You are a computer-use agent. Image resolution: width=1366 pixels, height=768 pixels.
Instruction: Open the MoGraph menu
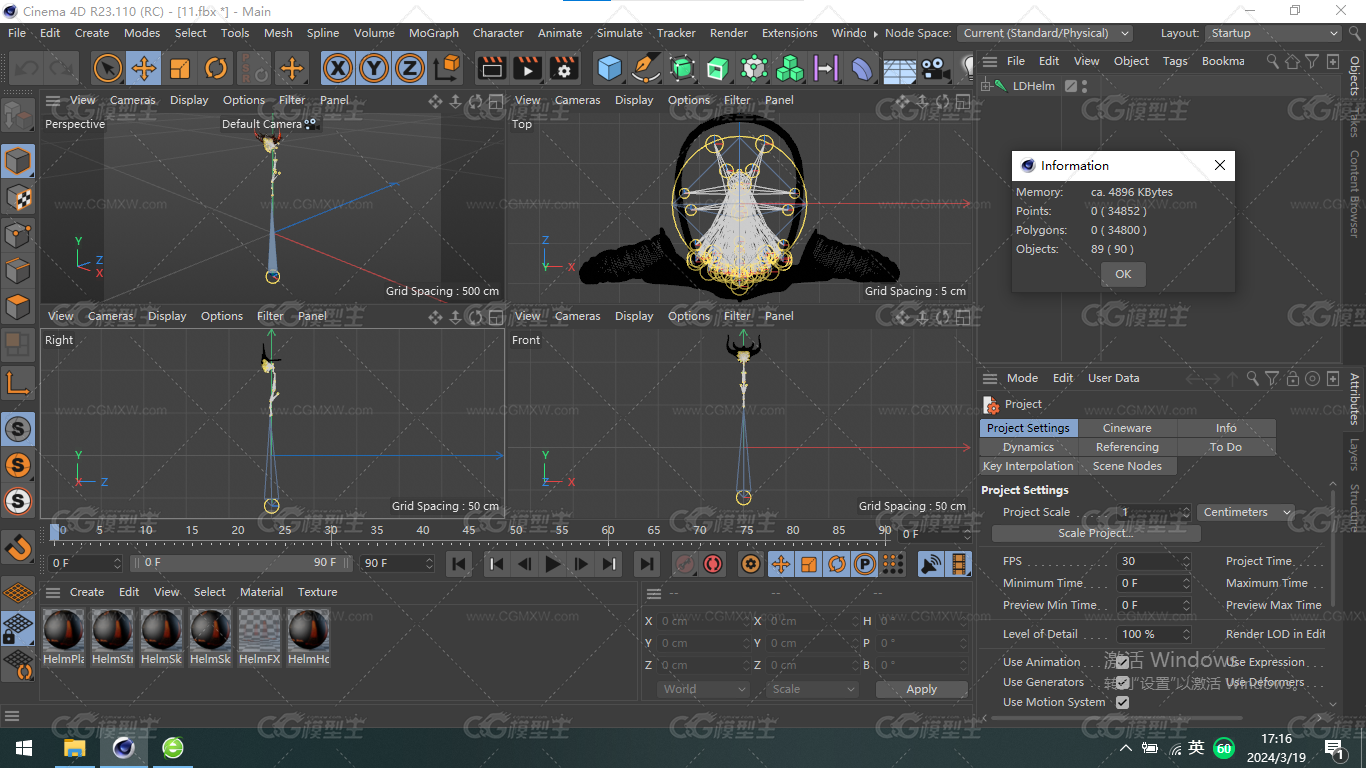(x=433, y=33)
